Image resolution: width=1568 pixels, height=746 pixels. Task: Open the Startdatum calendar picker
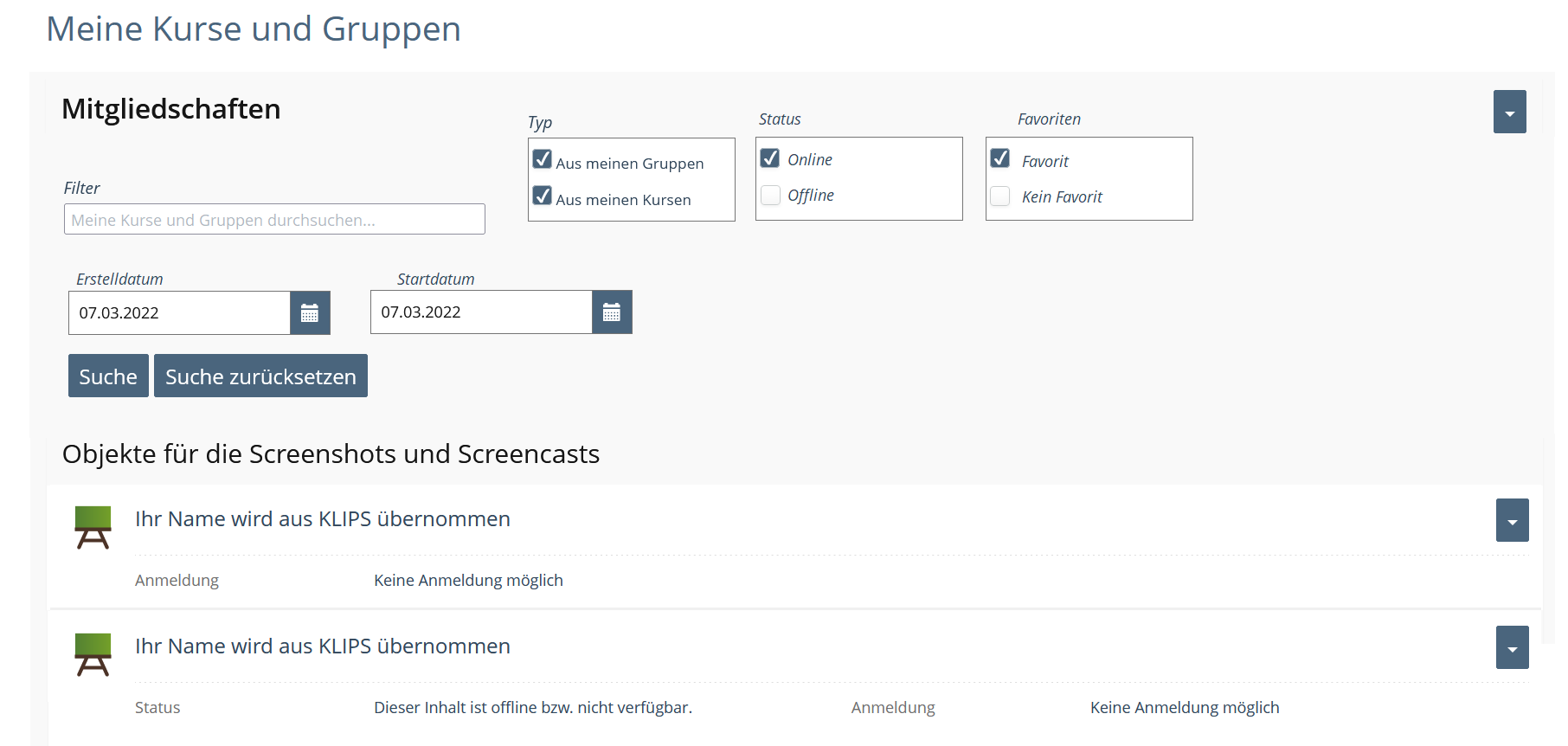coord(612,312)
